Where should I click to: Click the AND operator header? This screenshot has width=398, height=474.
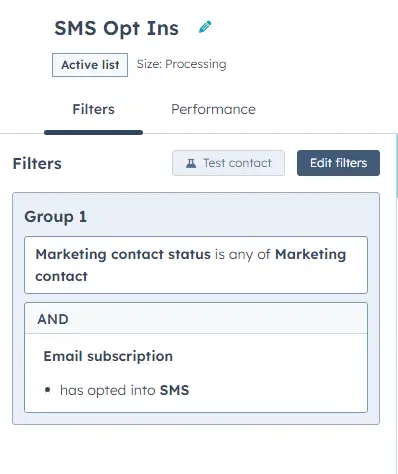pyautogui.click(x=196, y=318)
